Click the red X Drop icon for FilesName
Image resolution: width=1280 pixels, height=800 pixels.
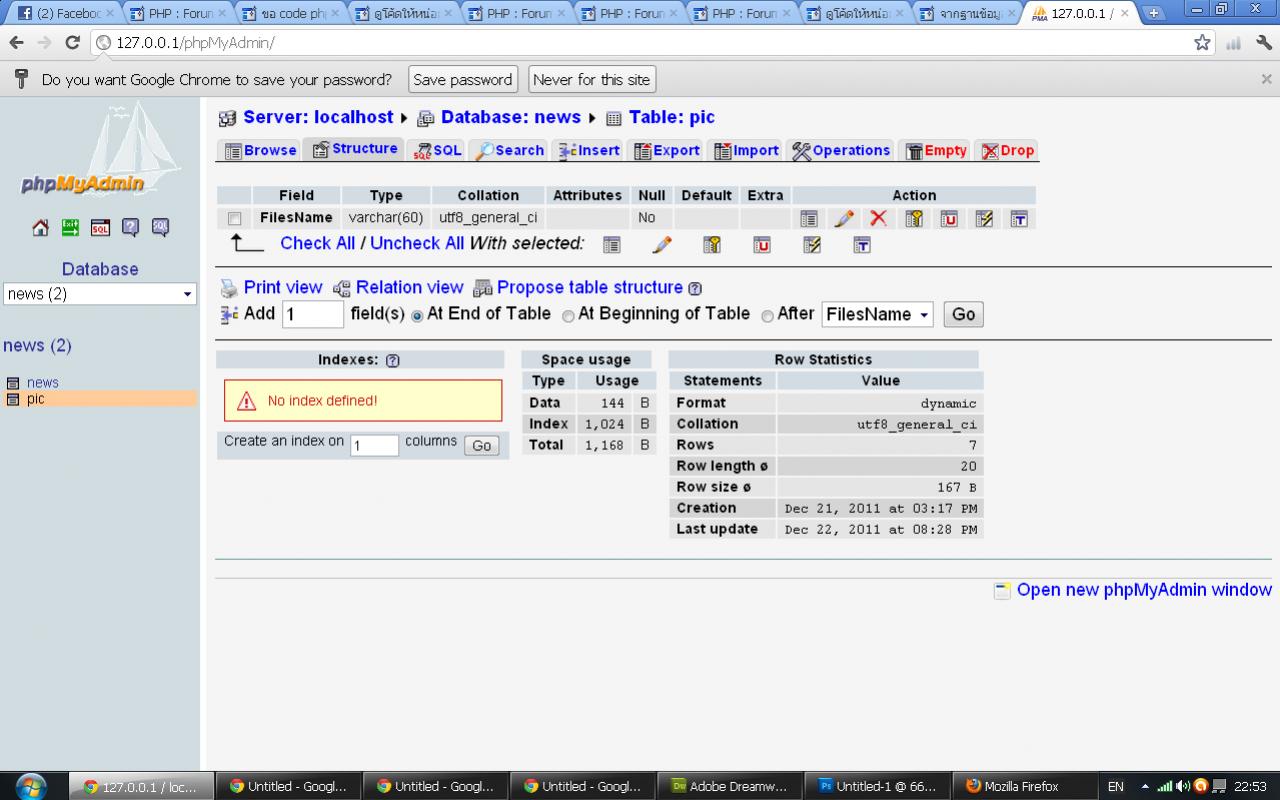(x=878, y=218)
